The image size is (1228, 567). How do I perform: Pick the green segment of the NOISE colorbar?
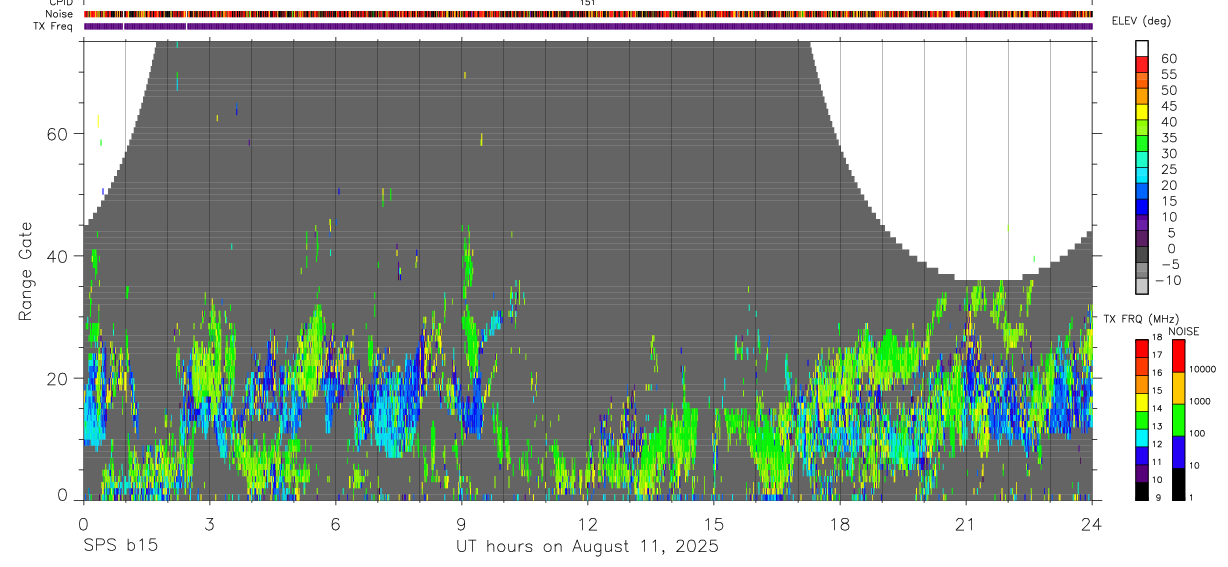pos(1178,419)
